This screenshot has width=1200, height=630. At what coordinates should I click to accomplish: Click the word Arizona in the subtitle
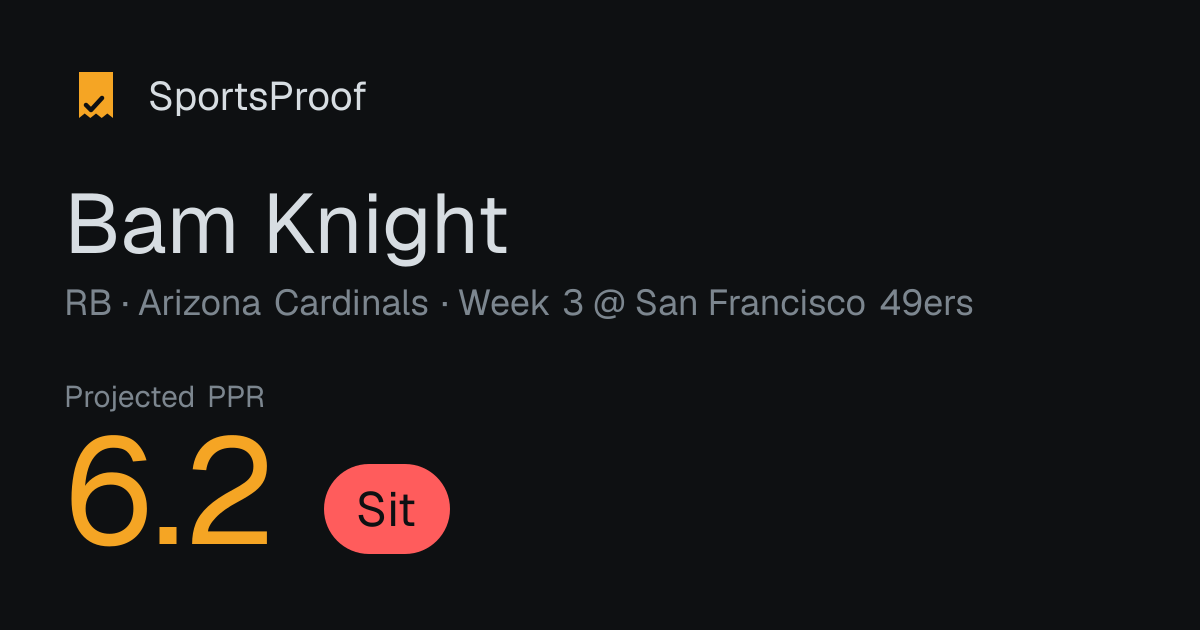(x=200, y=303)
